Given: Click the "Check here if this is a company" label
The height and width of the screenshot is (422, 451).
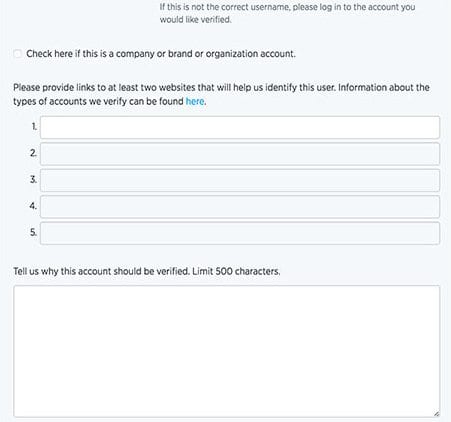Looking at the screenshot, I should click(x=161, y=54).
